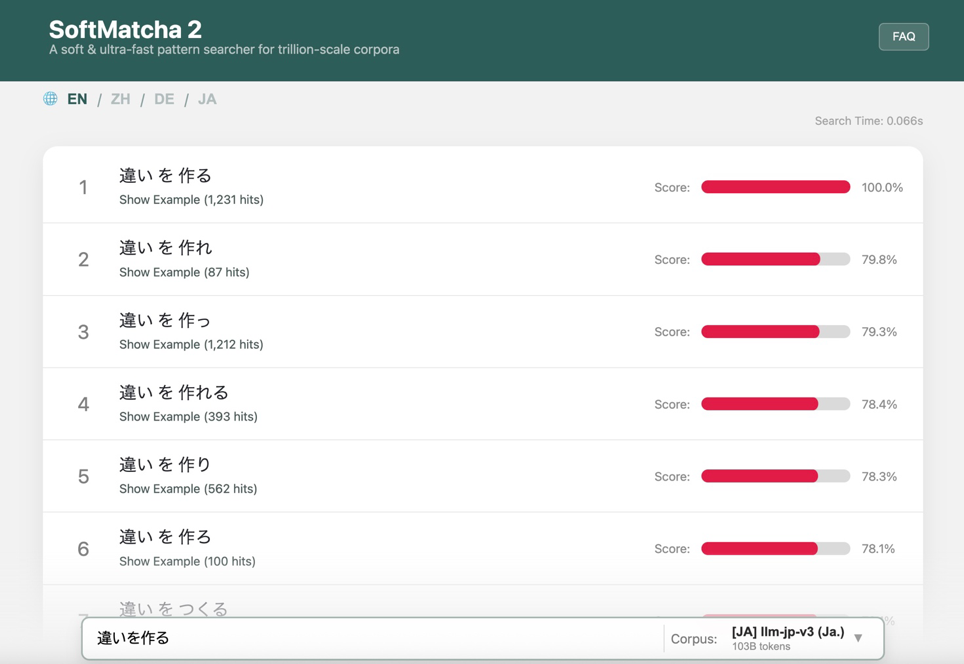Select result text 違い を 作り
Screen dimensions: 964x664
point(165,465)
